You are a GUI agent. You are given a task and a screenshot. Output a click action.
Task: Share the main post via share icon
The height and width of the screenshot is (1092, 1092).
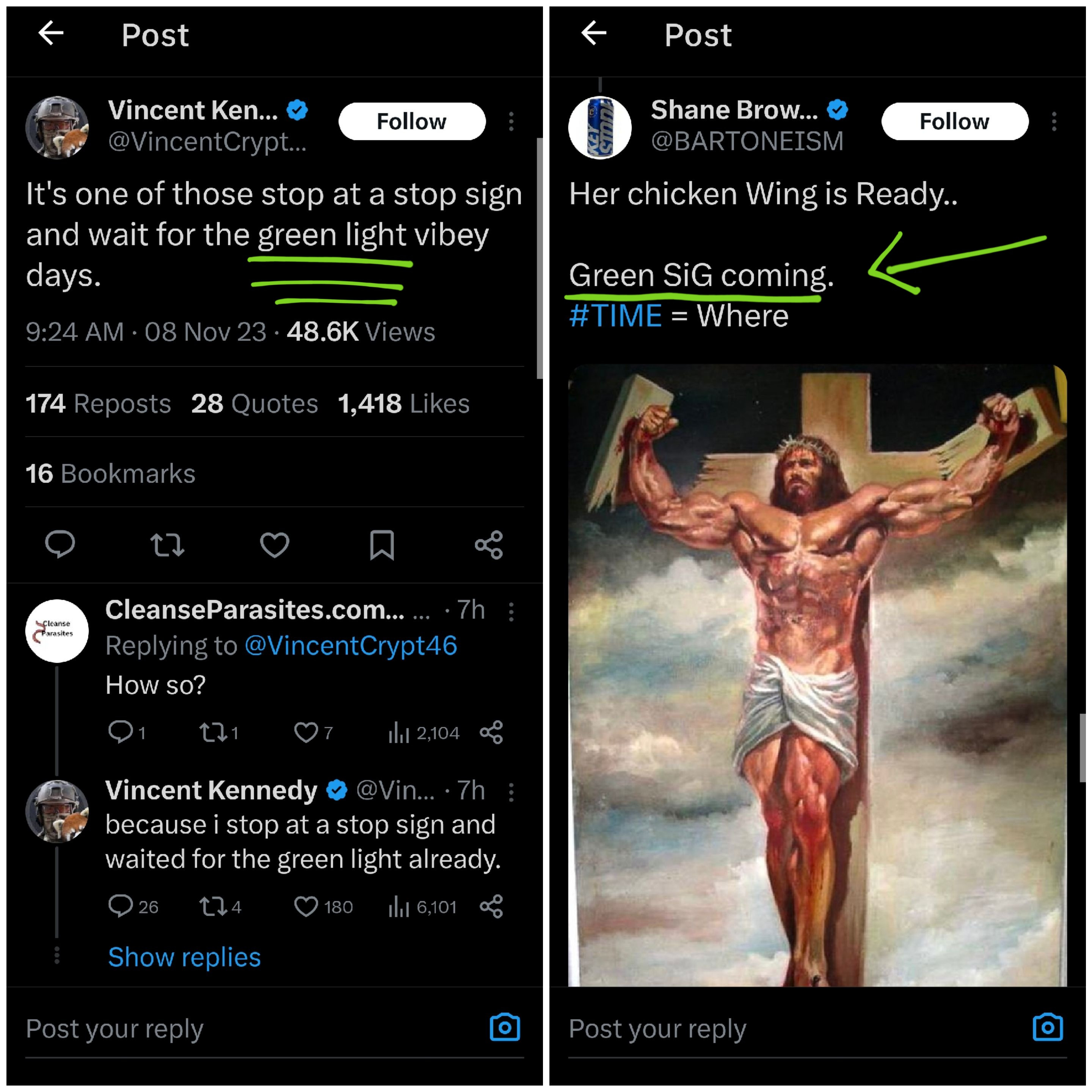pyautogui.click(x=489, y=544)
